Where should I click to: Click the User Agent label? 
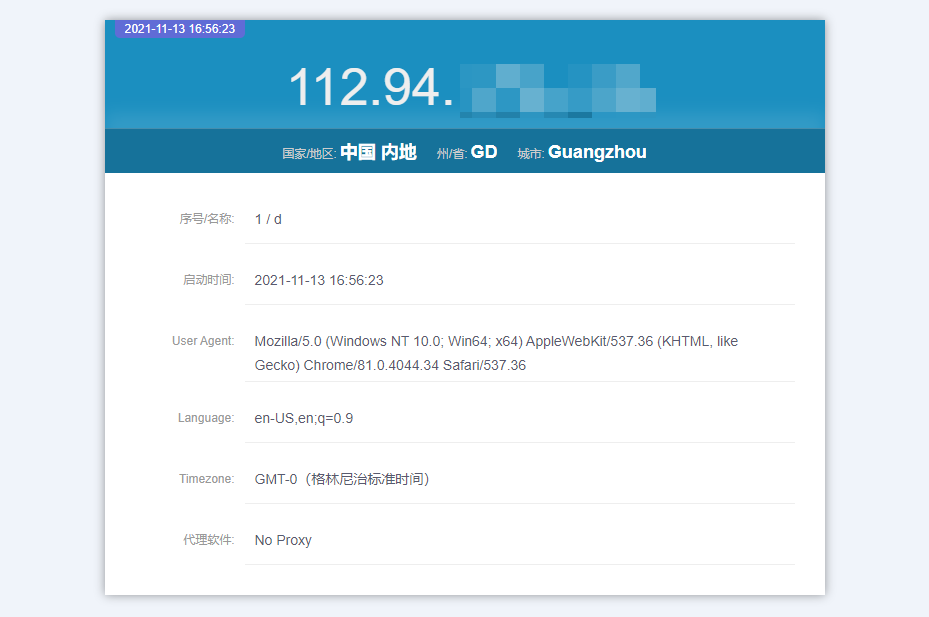point(203,341)
